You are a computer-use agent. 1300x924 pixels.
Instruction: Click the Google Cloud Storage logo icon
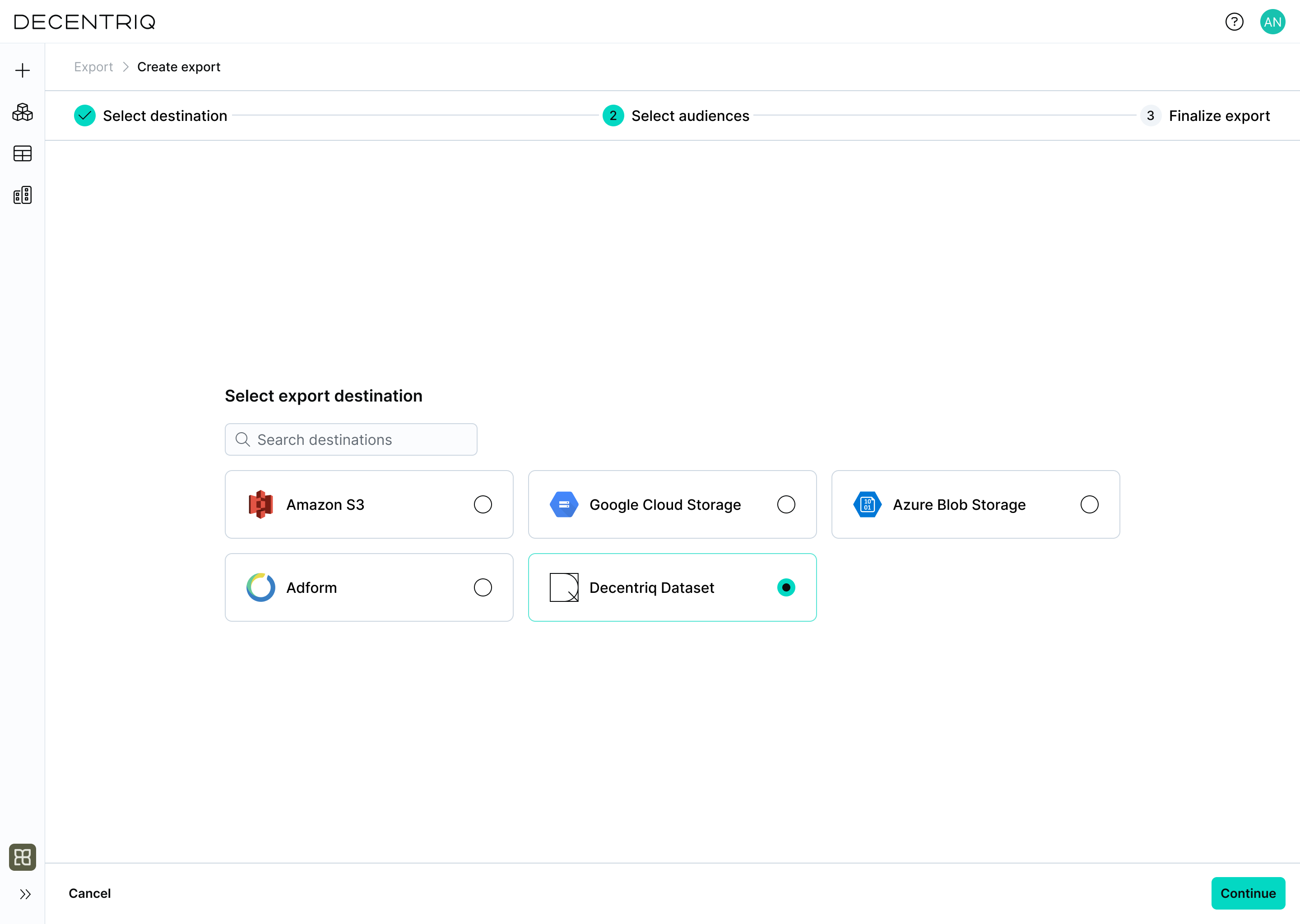point(564,504)
